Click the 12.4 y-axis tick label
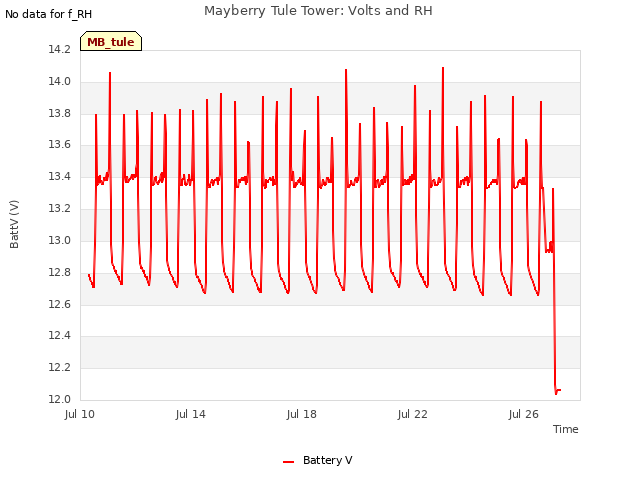This screenshot has width=640, height=480. (x=60, y=335)
